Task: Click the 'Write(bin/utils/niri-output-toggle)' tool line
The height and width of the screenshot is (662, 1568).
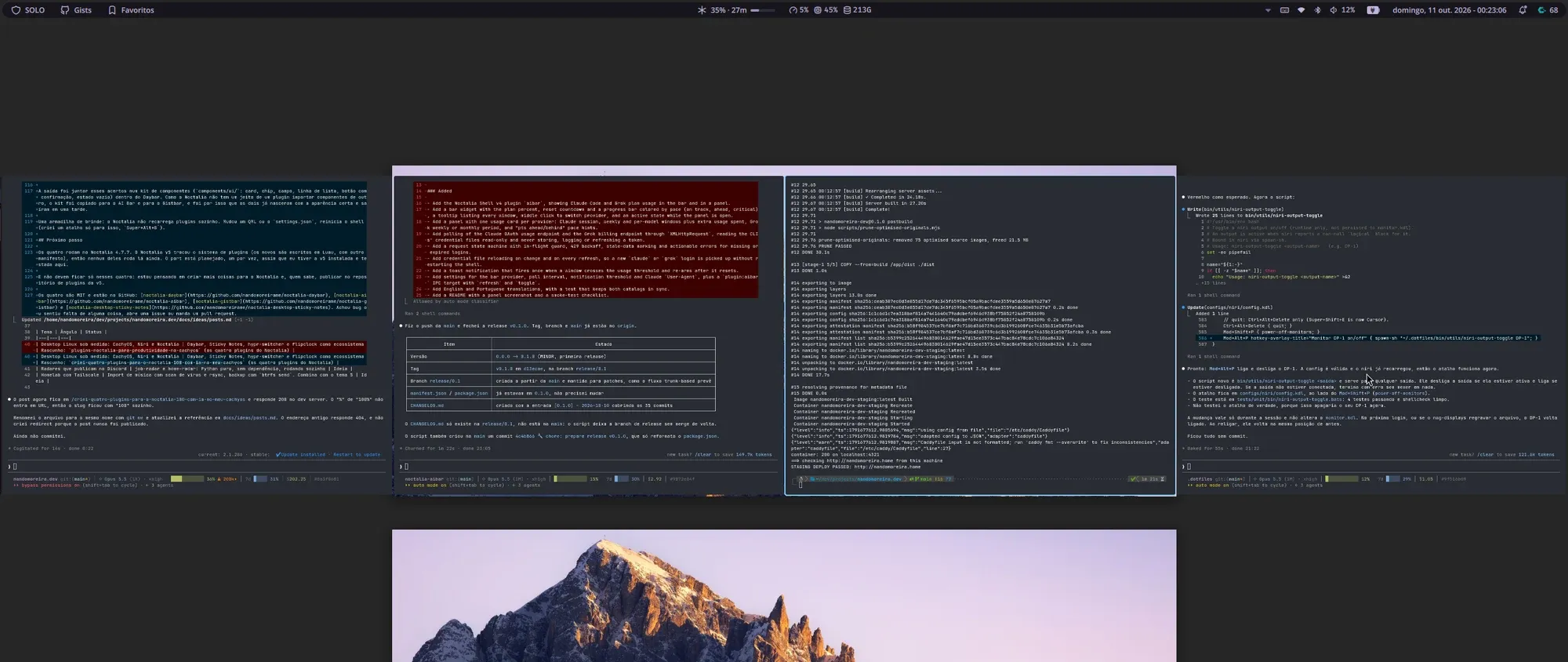Action: [x=1235, y=209]
